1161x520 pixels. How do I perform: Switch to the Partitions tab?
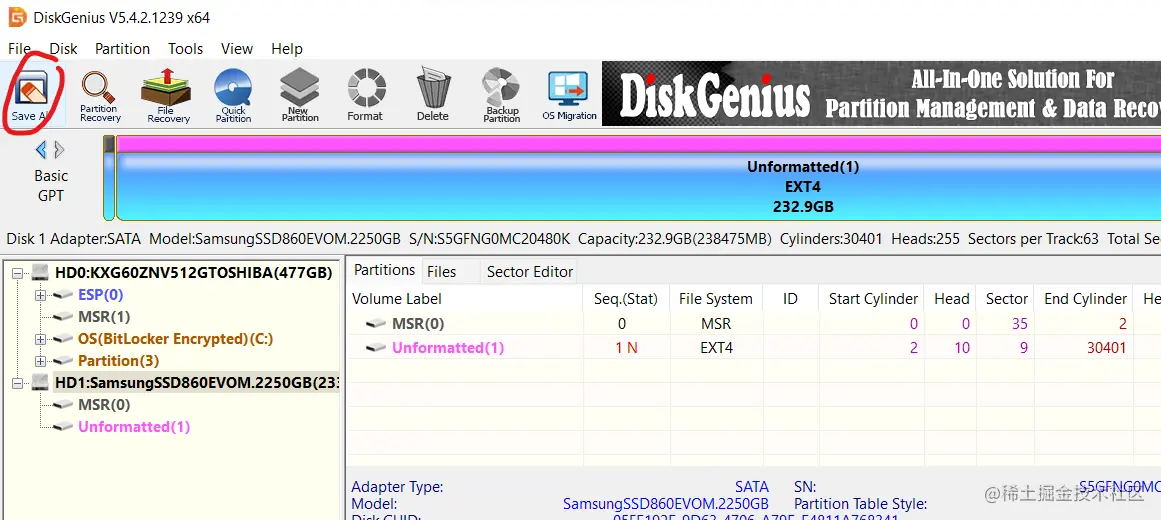(384, 270)
